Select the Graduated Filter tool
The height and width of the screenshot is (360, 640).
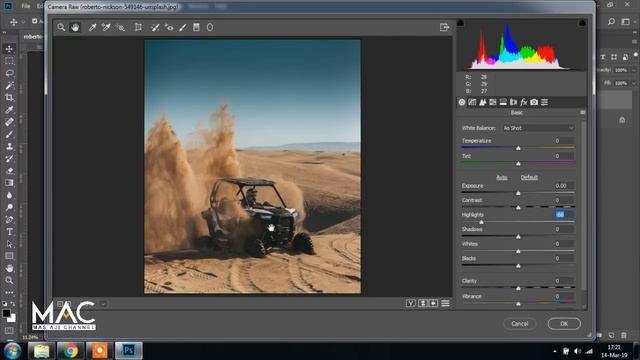coord(196,27)
